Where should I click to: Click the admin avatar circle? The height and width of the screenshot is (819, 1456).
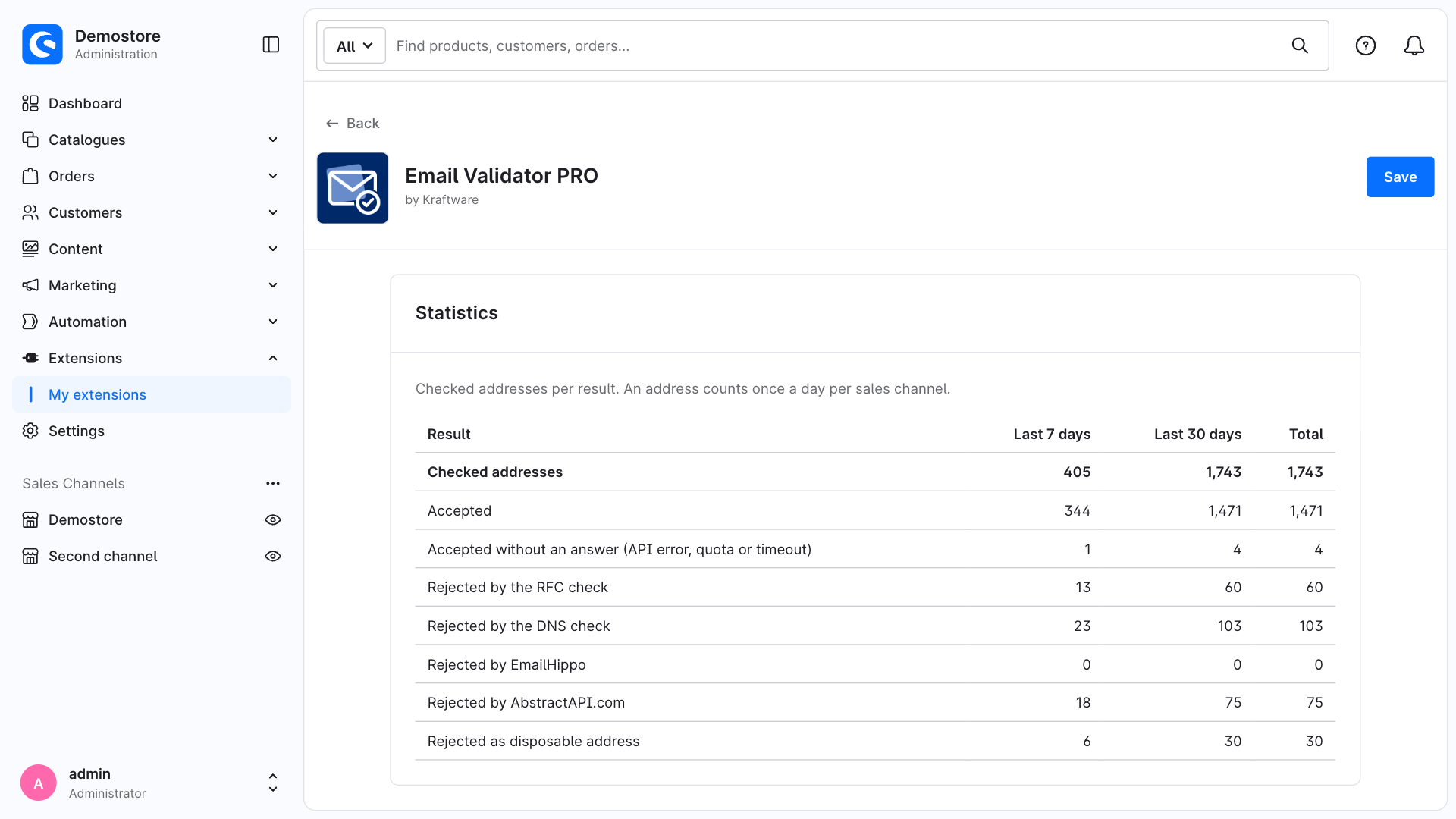point(39,783)
